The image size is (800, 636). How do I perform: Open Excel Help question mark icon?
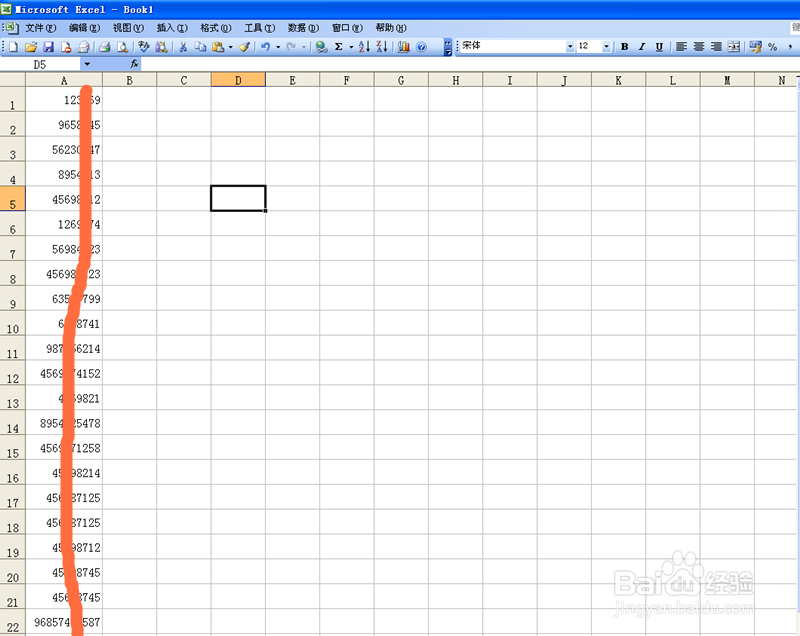pos(421,47)
